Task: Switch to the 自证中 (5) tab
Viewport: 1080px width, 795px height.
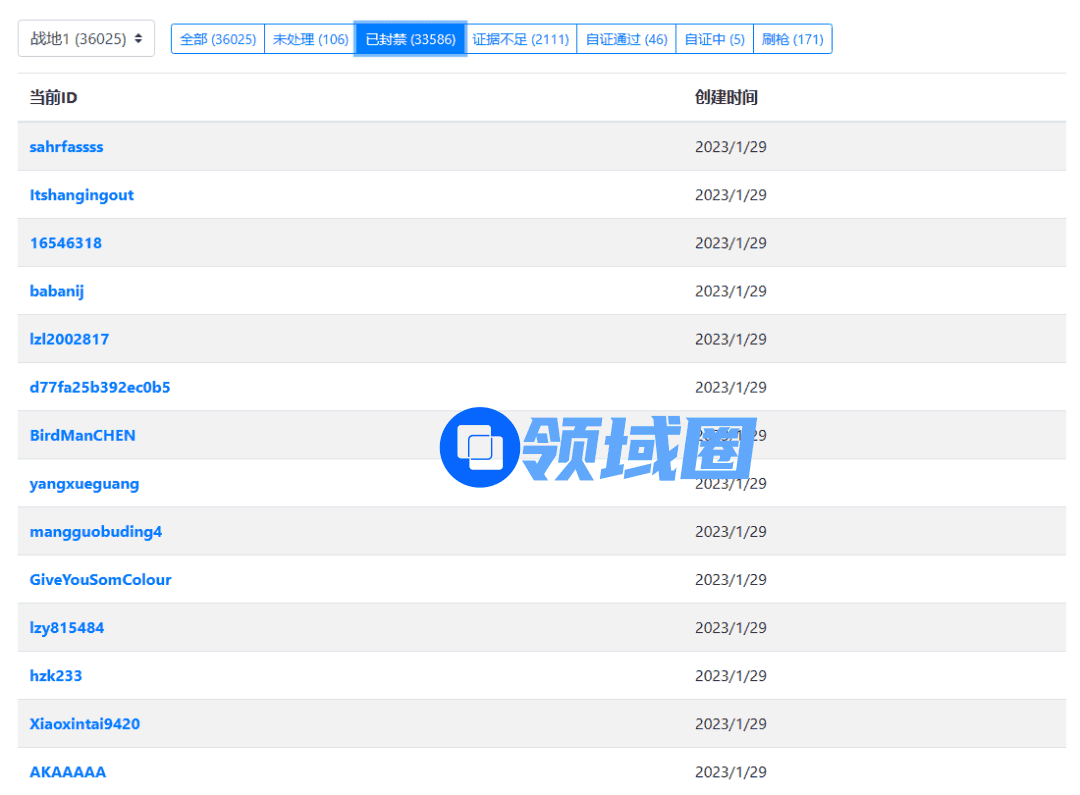Action: click(714, 40)
